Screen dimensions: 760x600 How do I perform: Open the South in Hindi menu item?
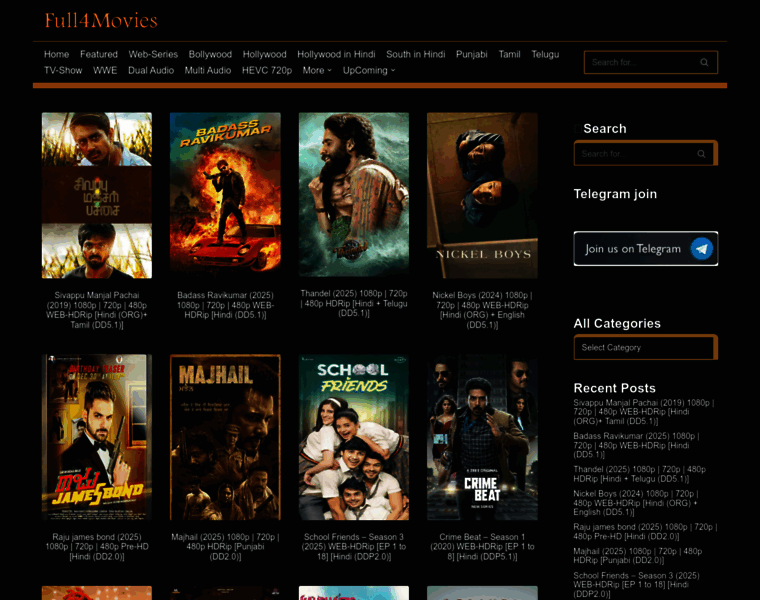click(x=415, y=54)
